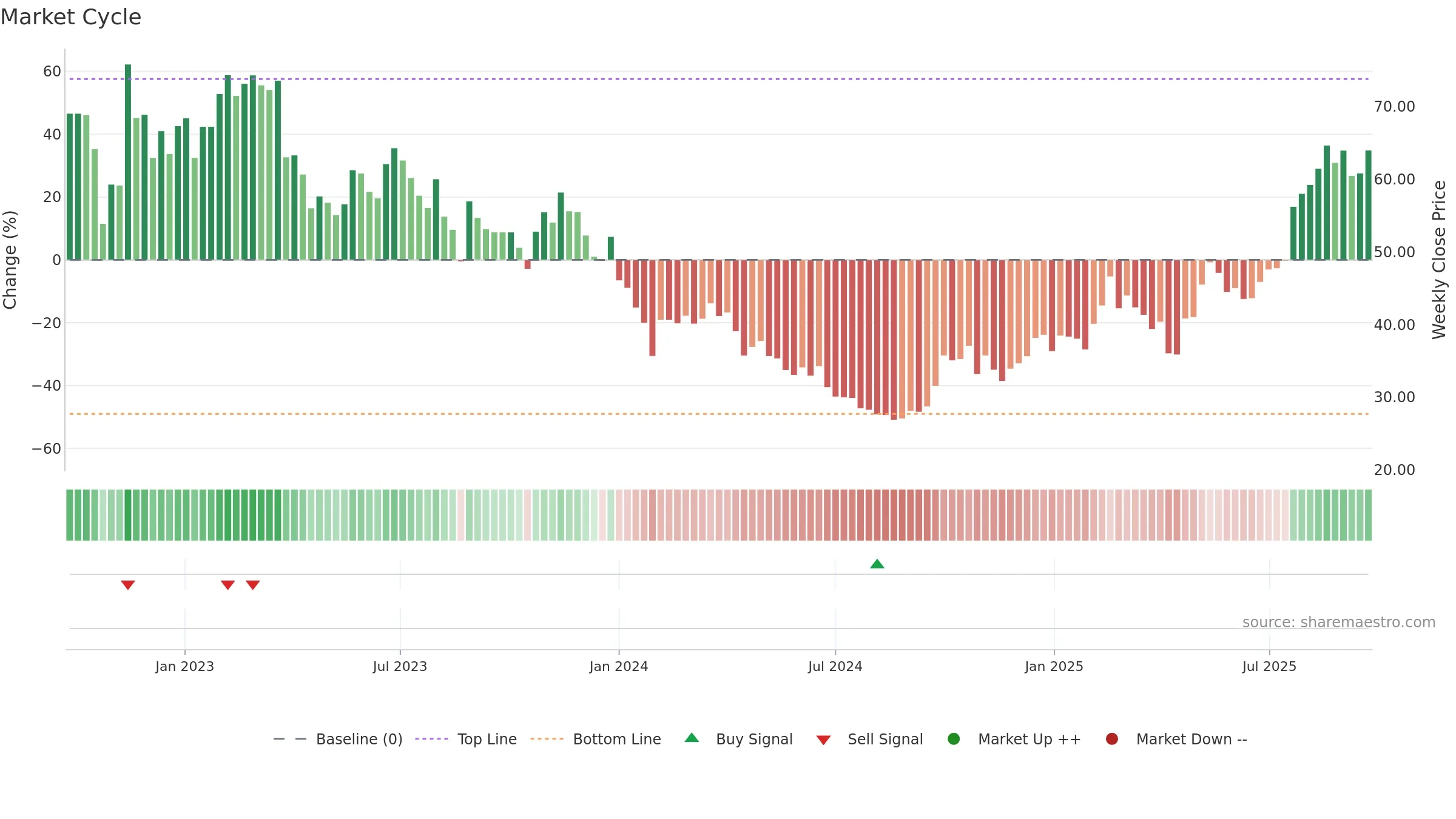Click the third red sell signal marker after Jan 2023
This screenshot has width=1456, height=819.
click(253, 585)
